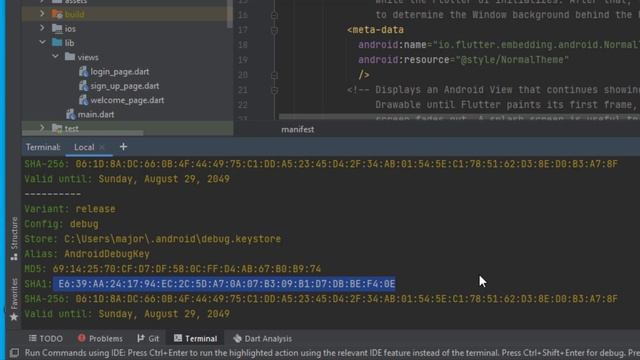Image resolution: width=640 pixels, height=360 pixels.
Task: Toggle code fold marker at line 20
Action: (274, 75)
